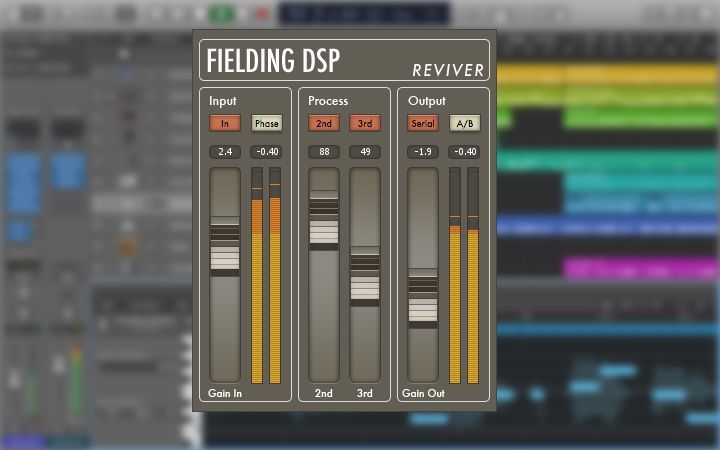This screenshot has height=450, width=720.
Task: Toggle the Serial mode button
Action: pyautogui.click(x=422, y=123)
